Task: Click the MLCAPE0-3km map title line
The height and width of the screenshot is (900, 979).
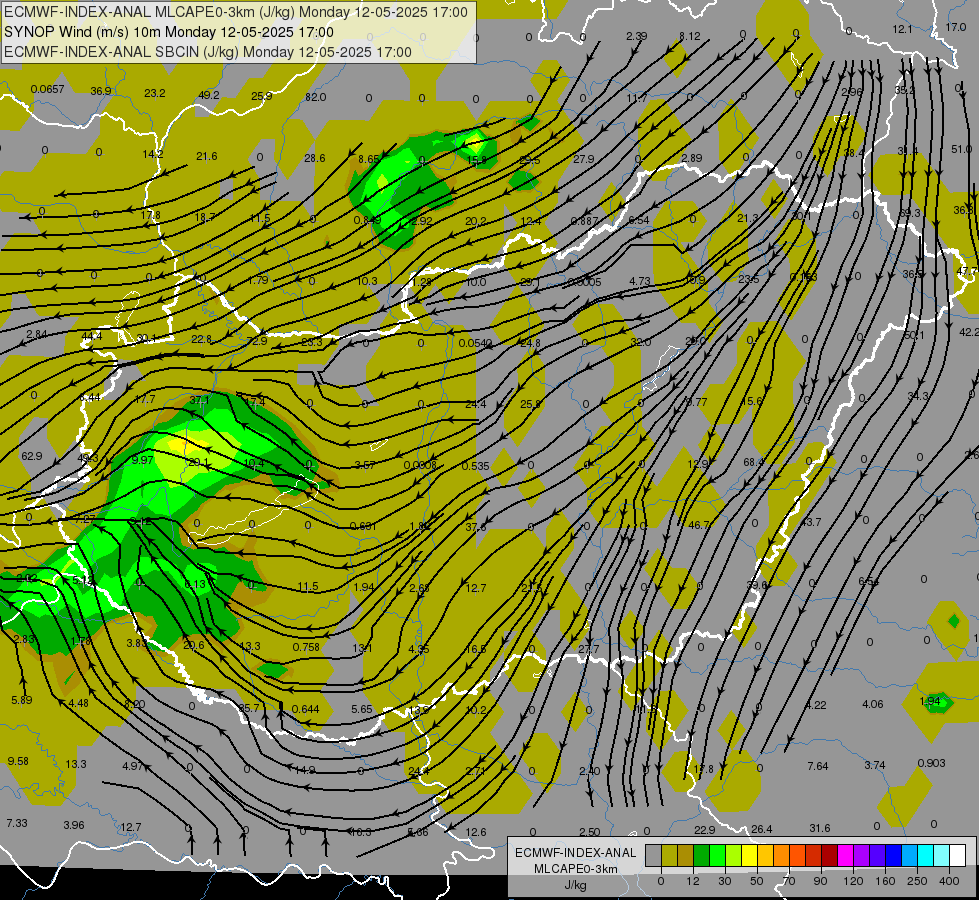Action: coord(235,12)
